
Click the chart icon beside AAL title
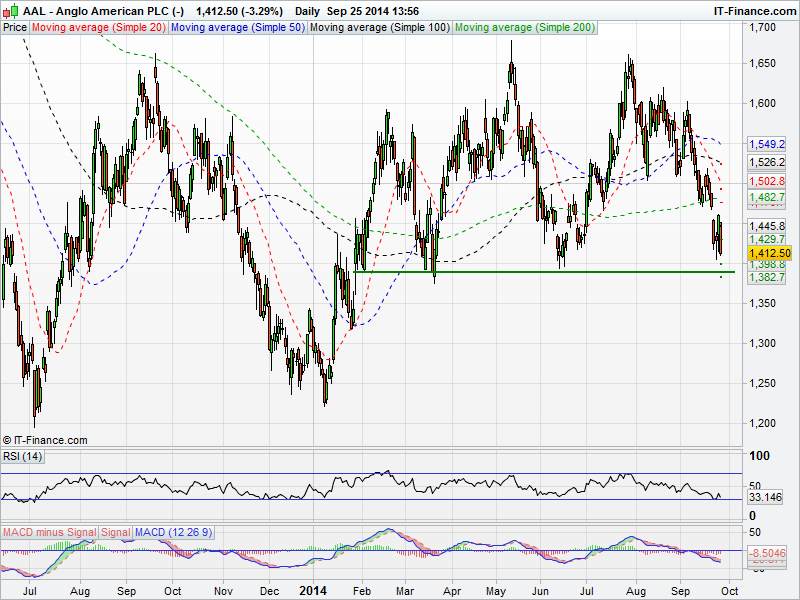coord(10,10)
